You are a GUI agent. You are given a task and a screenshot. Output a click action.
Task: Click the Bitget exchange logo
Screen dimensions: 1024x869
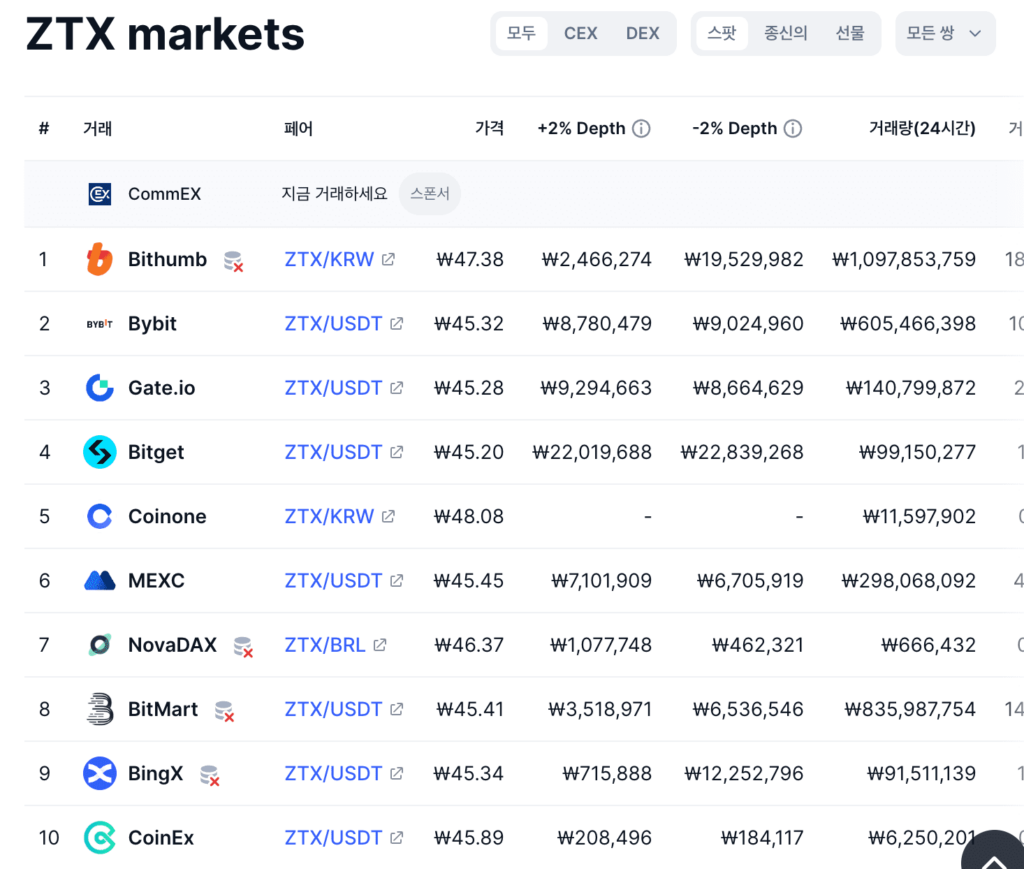(99, 452)
